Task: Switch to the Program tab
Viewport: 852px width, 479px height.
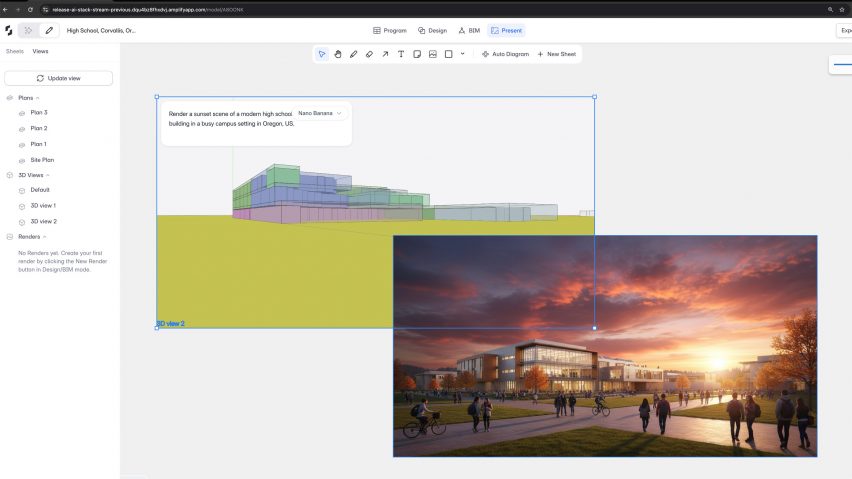Action: pyautogui.click(x=390, y=30)
